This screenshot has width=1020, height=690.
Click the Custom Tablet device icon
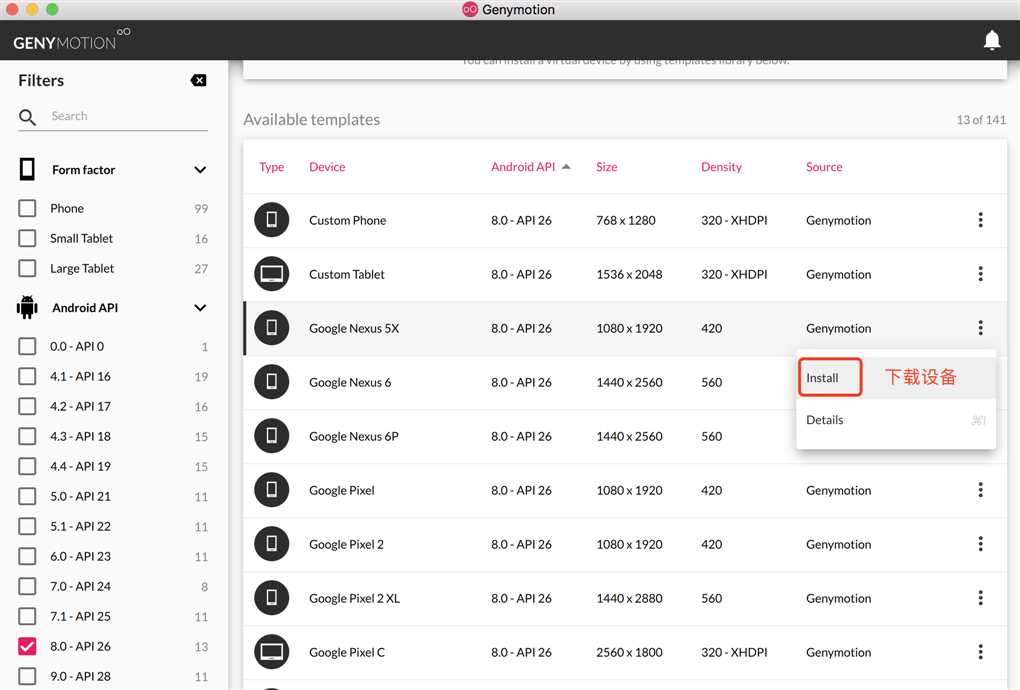point(271,274)
